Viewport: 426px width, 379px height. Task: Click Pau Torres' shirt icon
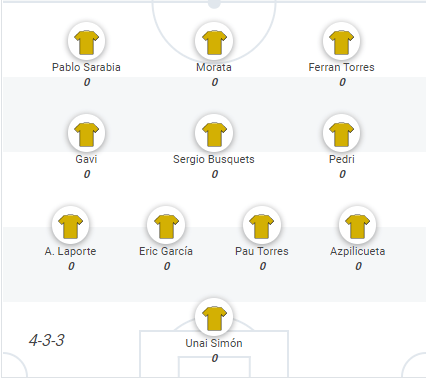[x=262, y=225]
